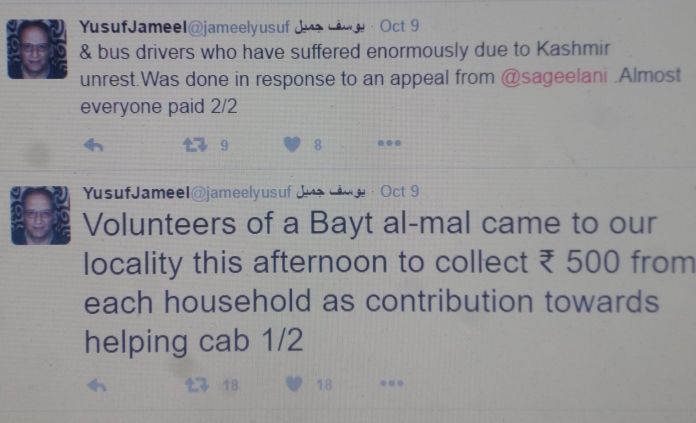Open YusufJameel profile name on bottom tweet
This screenshot has width=696, height=423.
click(x=136, y=193)
